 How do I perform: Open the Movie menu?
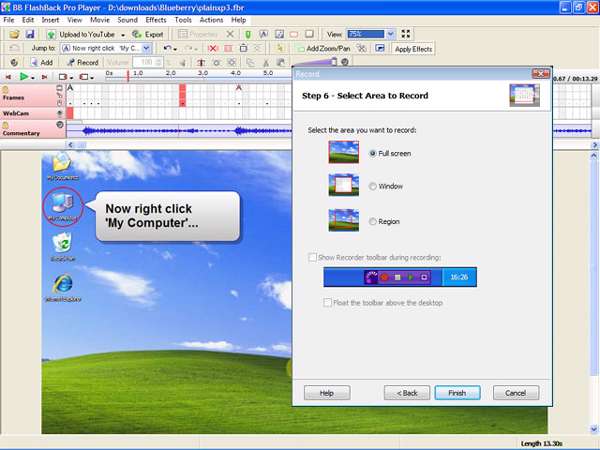tap(100, 20)
